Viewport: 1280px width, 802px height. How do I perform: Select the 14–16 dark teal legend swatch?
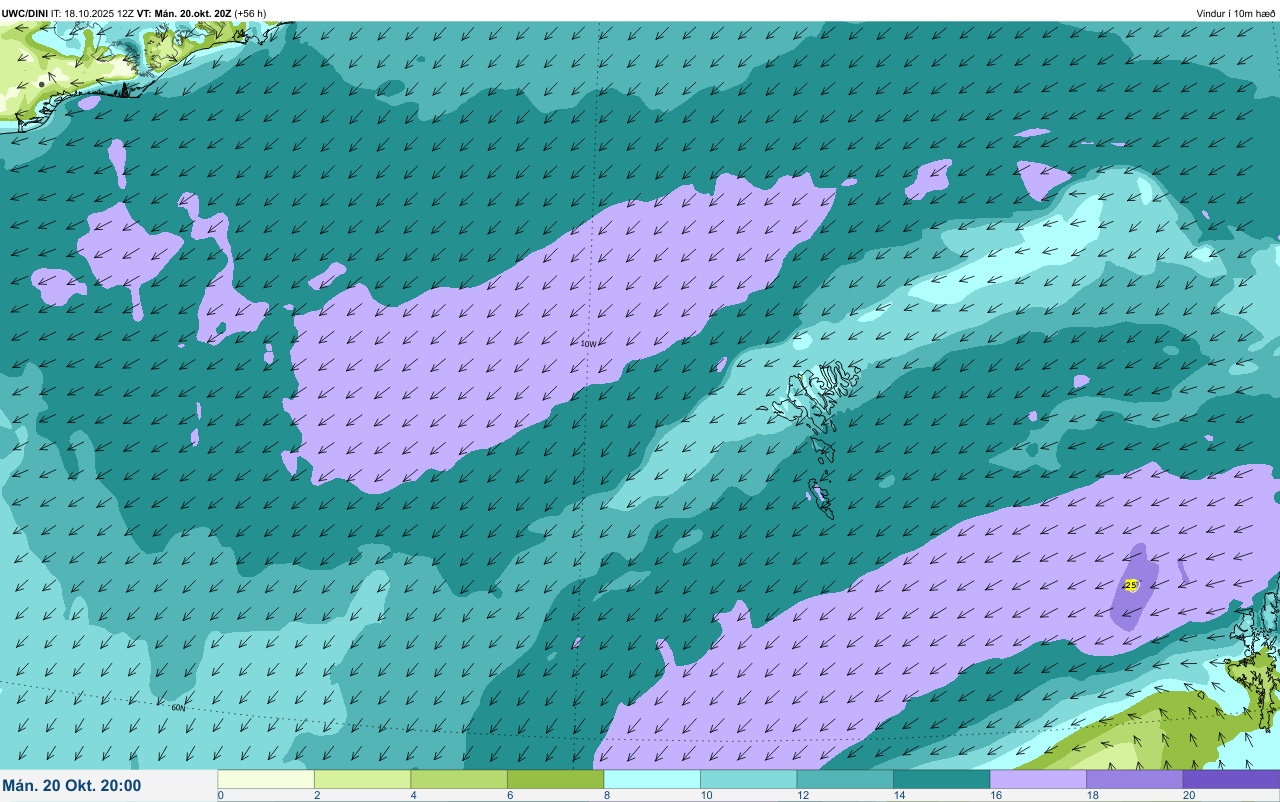(941, 779)
